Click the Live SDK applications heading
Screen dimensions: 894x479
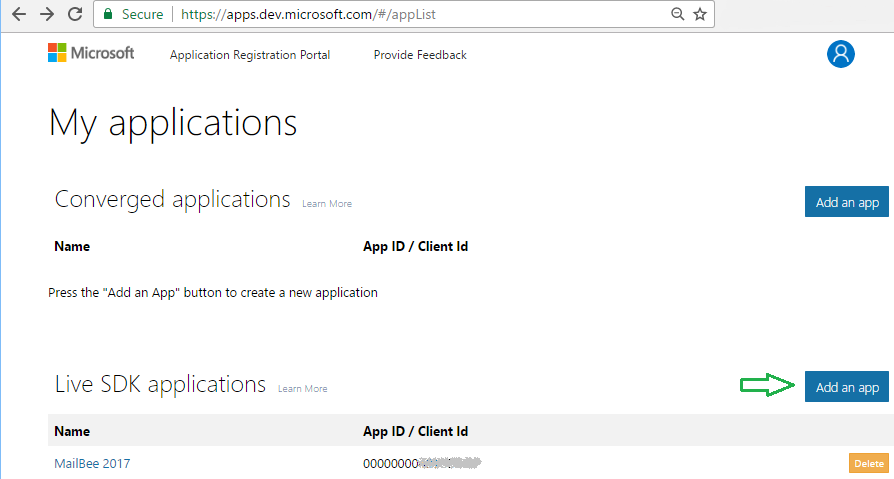[160, 384]
